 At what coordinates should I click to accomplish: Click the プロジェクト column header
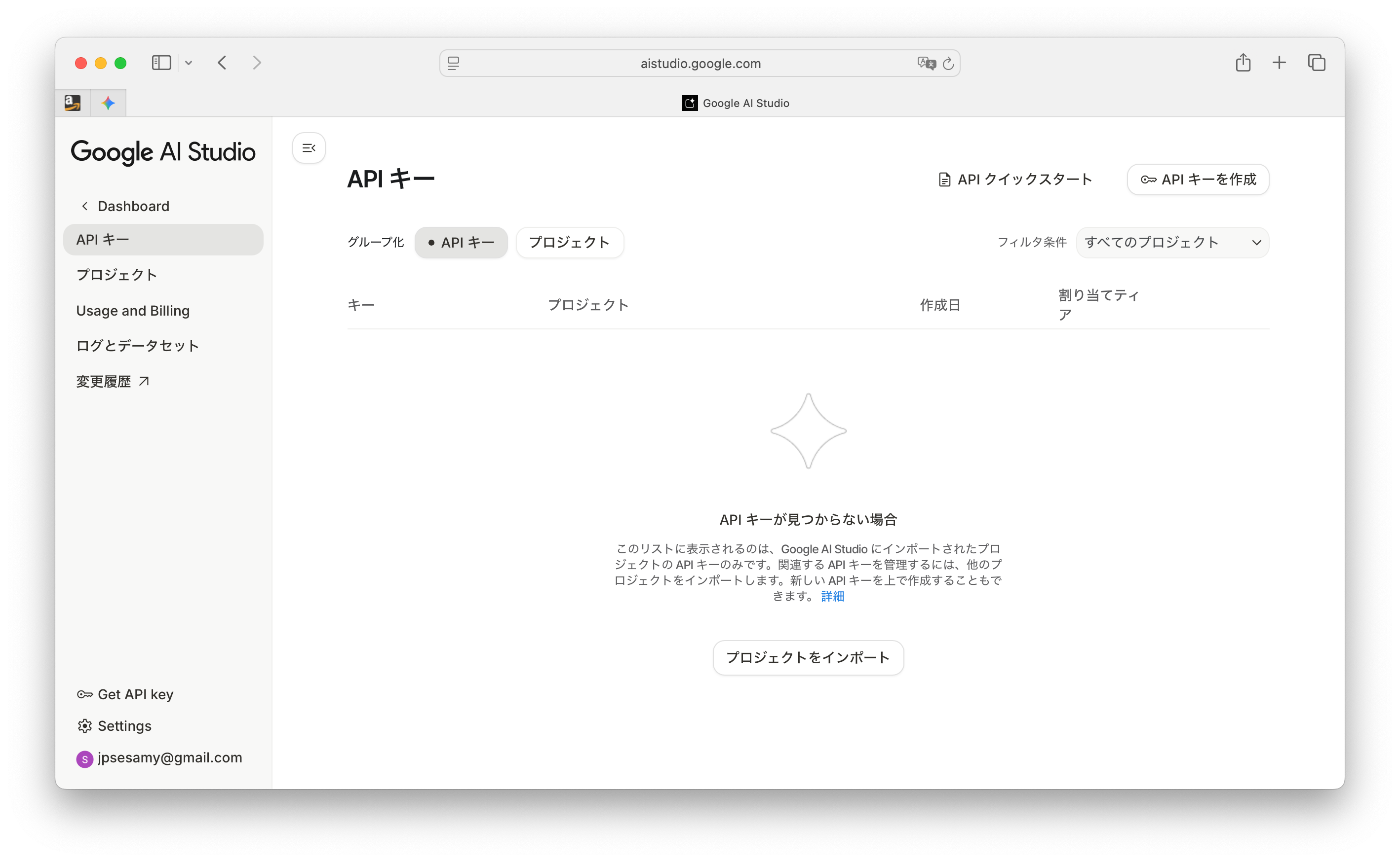(x=588, y=305)
